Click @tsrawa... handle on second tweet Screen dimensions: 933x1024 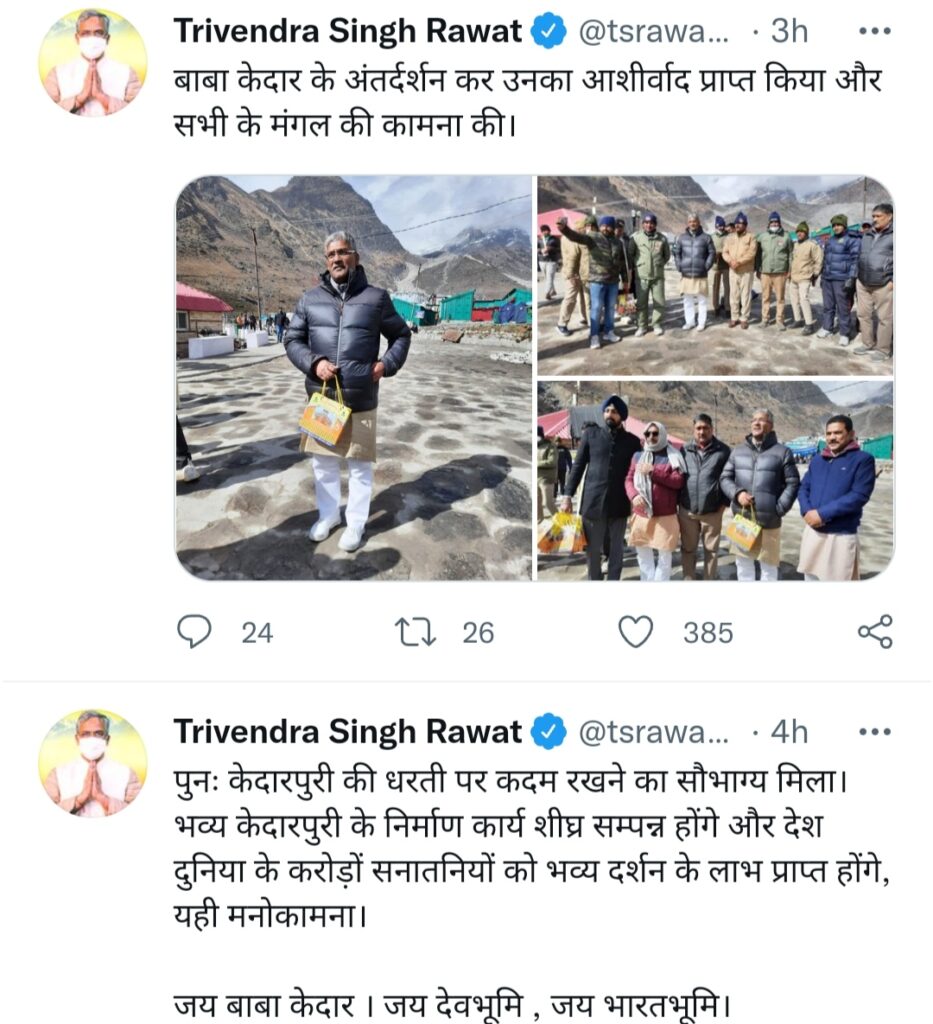[654, 732]
